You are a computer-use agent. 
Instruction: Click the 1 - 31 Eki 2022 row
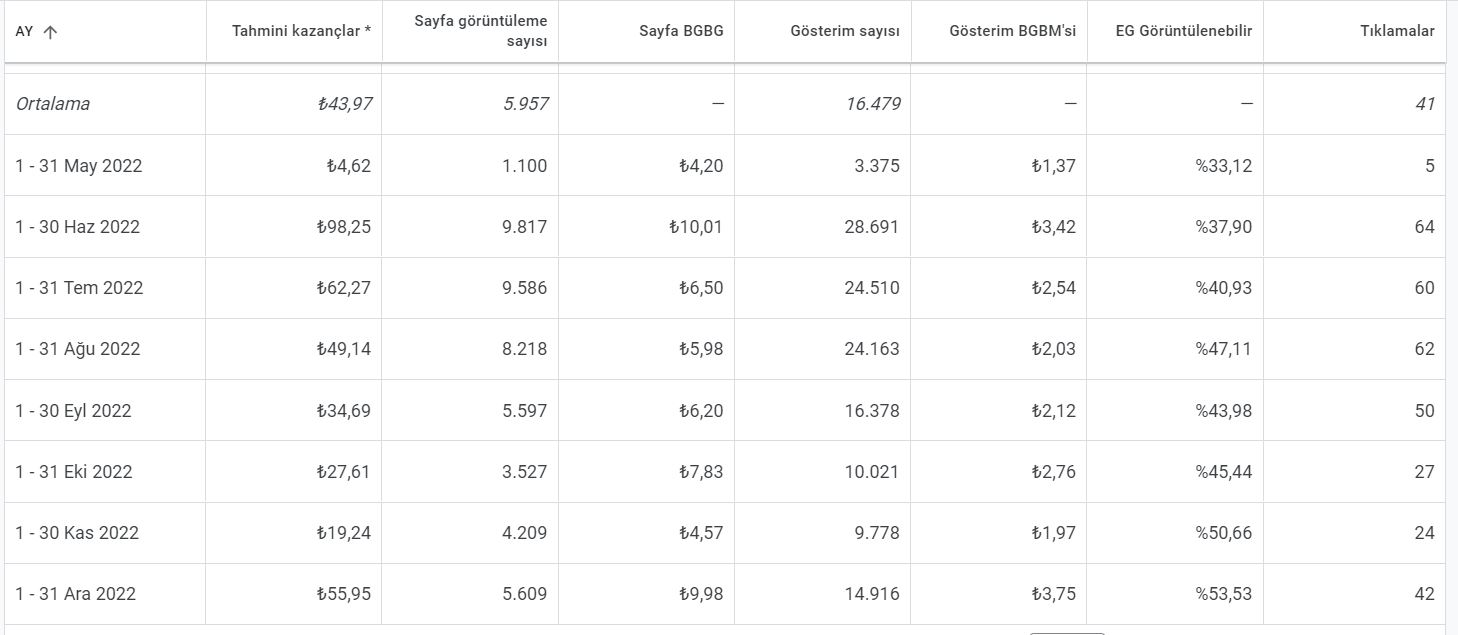(x=725, y=471)
